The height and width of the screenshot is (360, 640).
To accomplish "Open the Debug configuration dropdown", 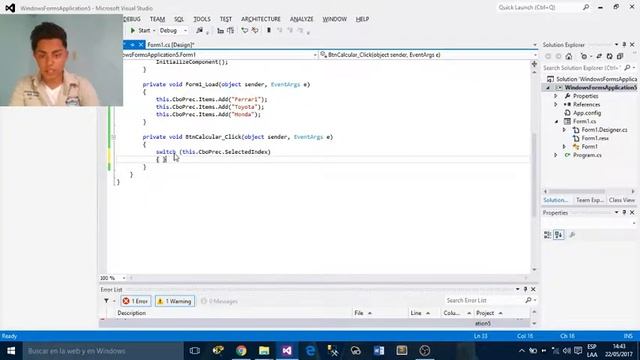I will (173, 31).
